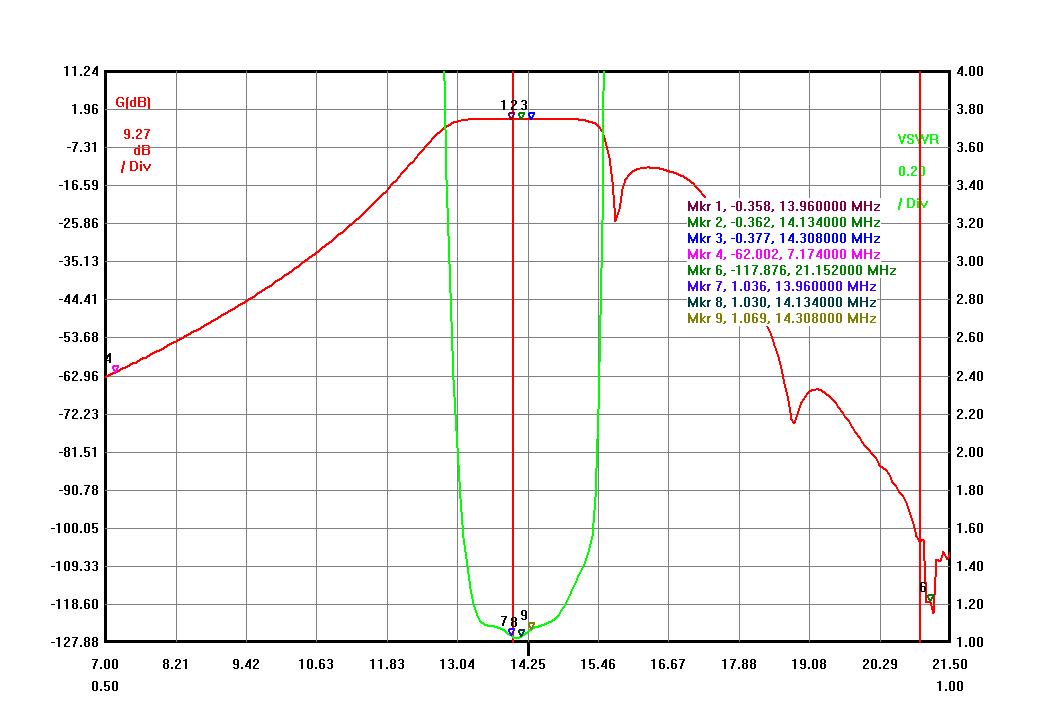
Task: Select marker 9 on the VSWR trace
Action: click(x=531, y=626)
